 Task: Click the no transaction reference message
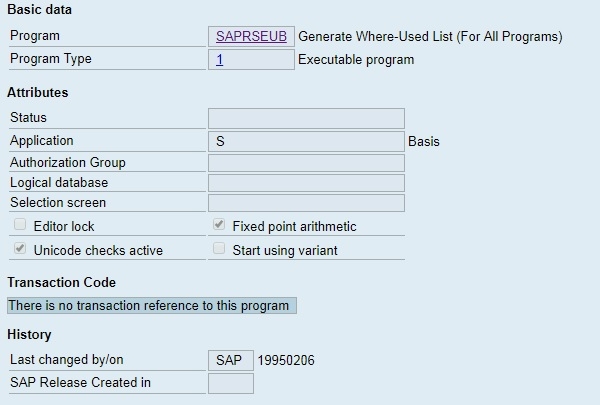coord(148,305)
